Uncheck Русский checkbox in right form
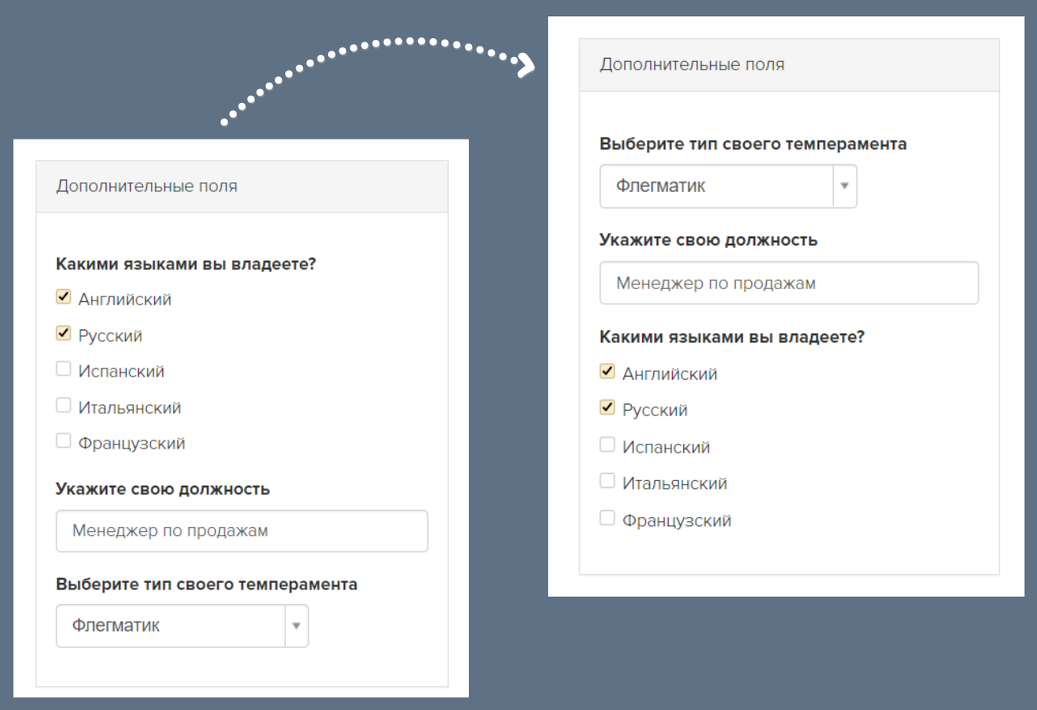The width and height of the screenshot is (1037, 710). click(607, 407)
